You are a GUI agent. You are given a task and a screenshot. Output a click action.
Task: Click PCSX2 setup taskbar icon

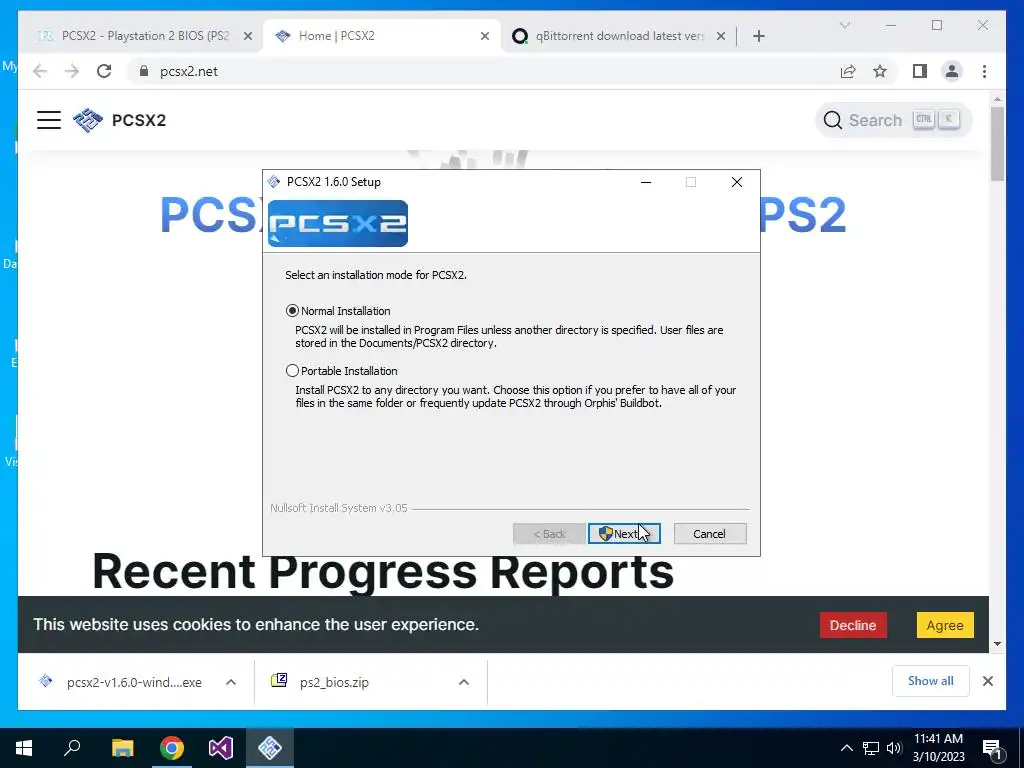[270, 748]
